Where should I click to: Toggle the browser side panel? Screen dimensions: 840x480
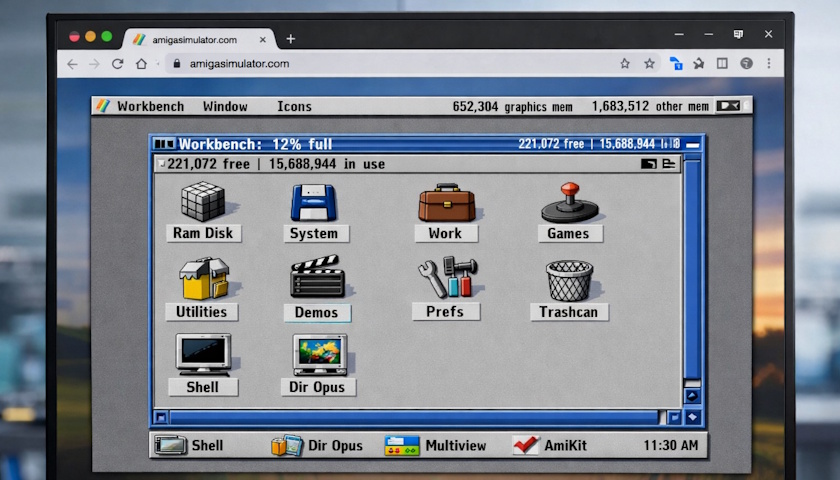[722, 64]
